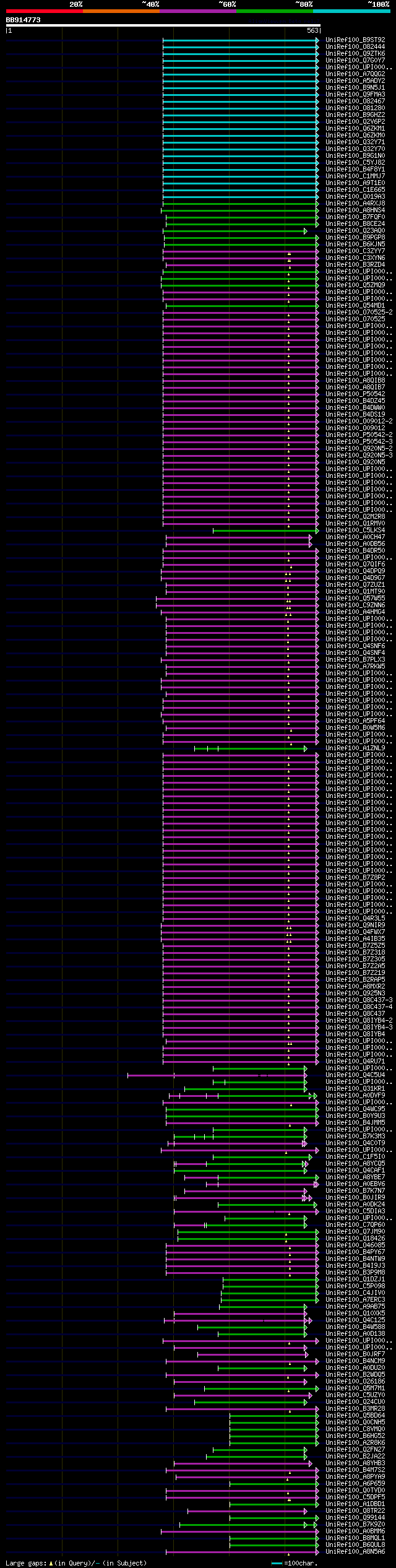
Task: Open the UniRef100_A4HMG4 hit
Action: point(355,612)
